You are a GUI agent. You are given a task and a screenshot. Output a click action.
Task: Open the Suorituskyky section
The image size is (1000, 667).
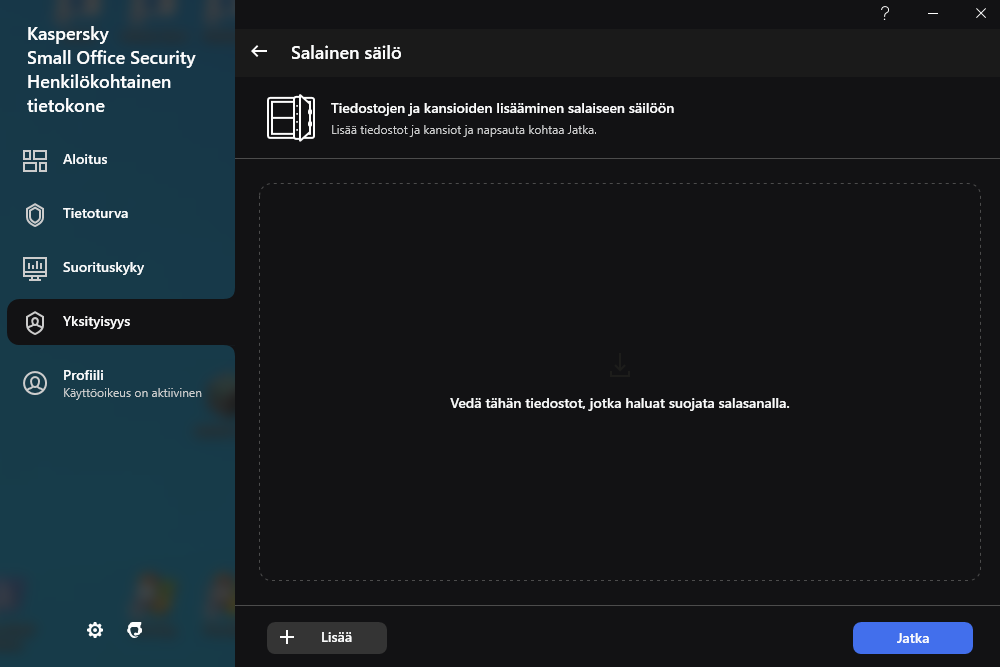pyautogui.click(x=118, y=268)
